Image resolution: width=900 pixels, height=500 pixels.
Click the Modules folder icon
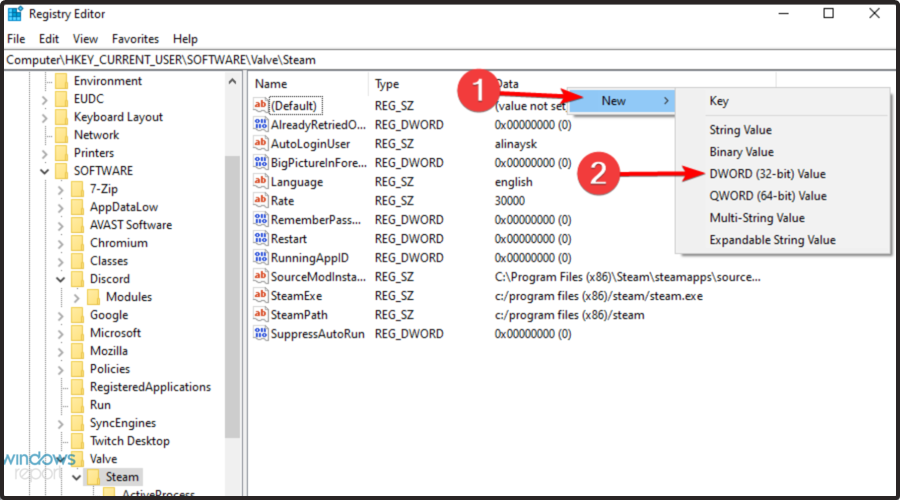(x=94, y=297)
